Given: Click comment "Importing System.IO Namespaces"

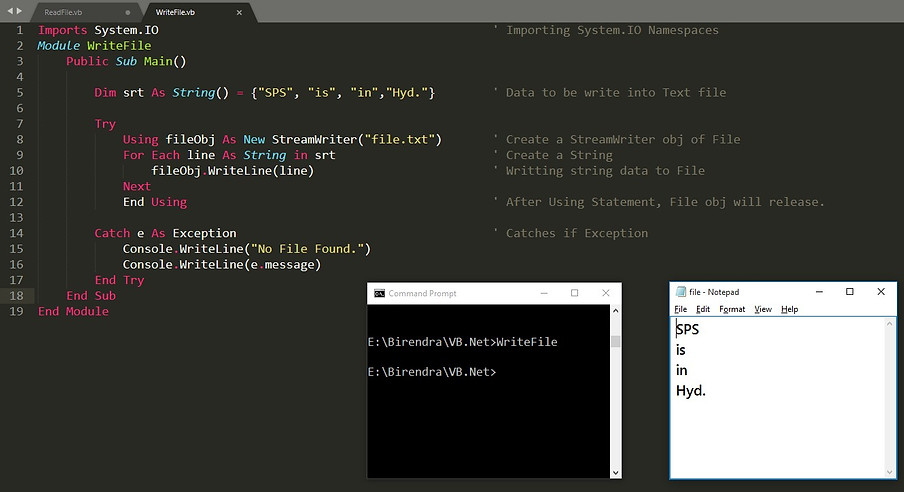Looking at the screenshot, I should [x=612, y=30].
